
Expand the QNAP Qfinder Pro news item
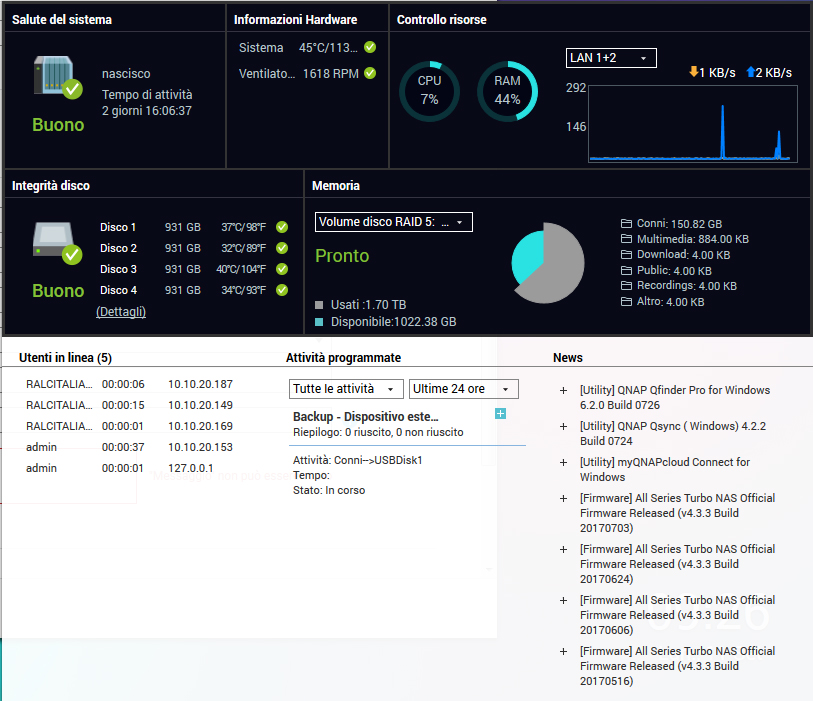coord(564,391)
